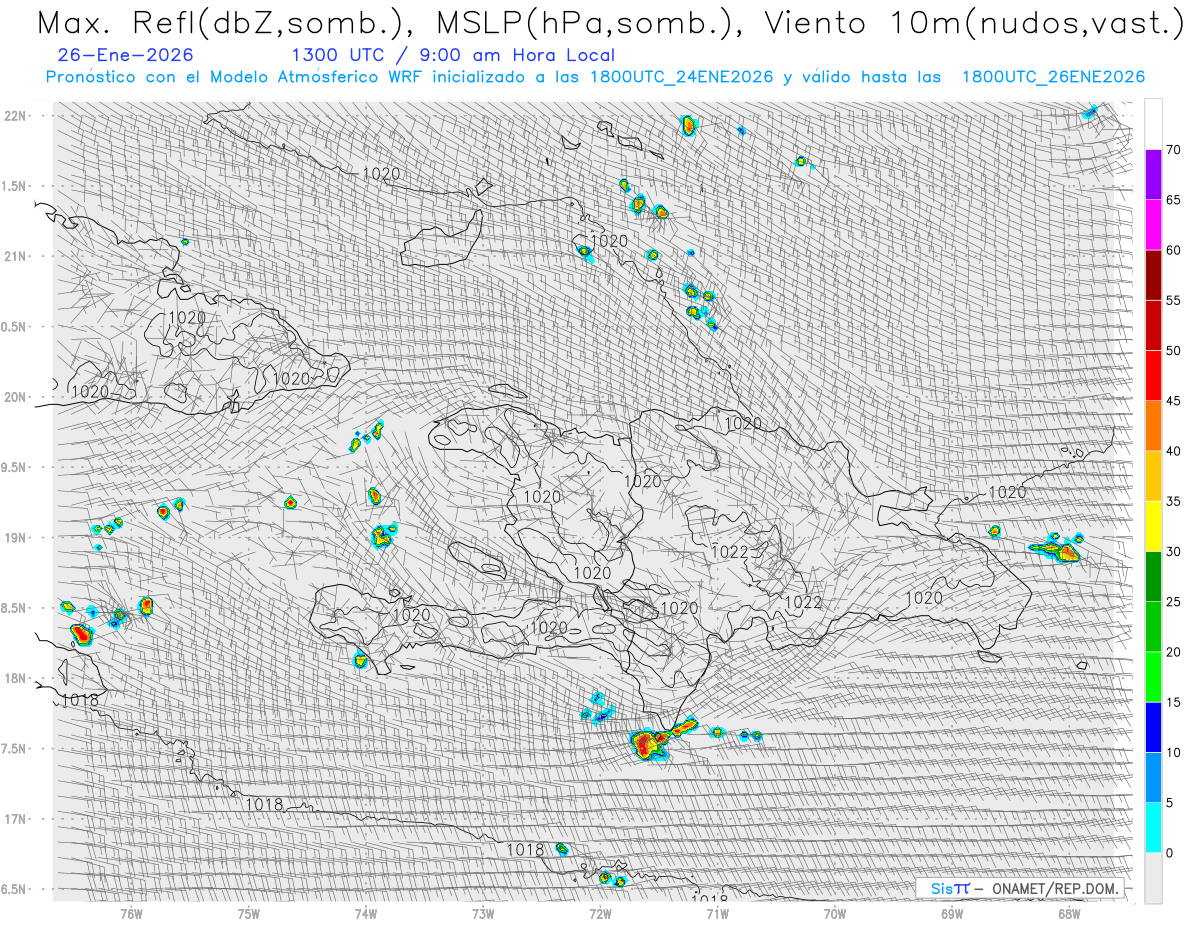Click the magenta 60–65 dBZ colorbar segment

[x=1153, y=225]
